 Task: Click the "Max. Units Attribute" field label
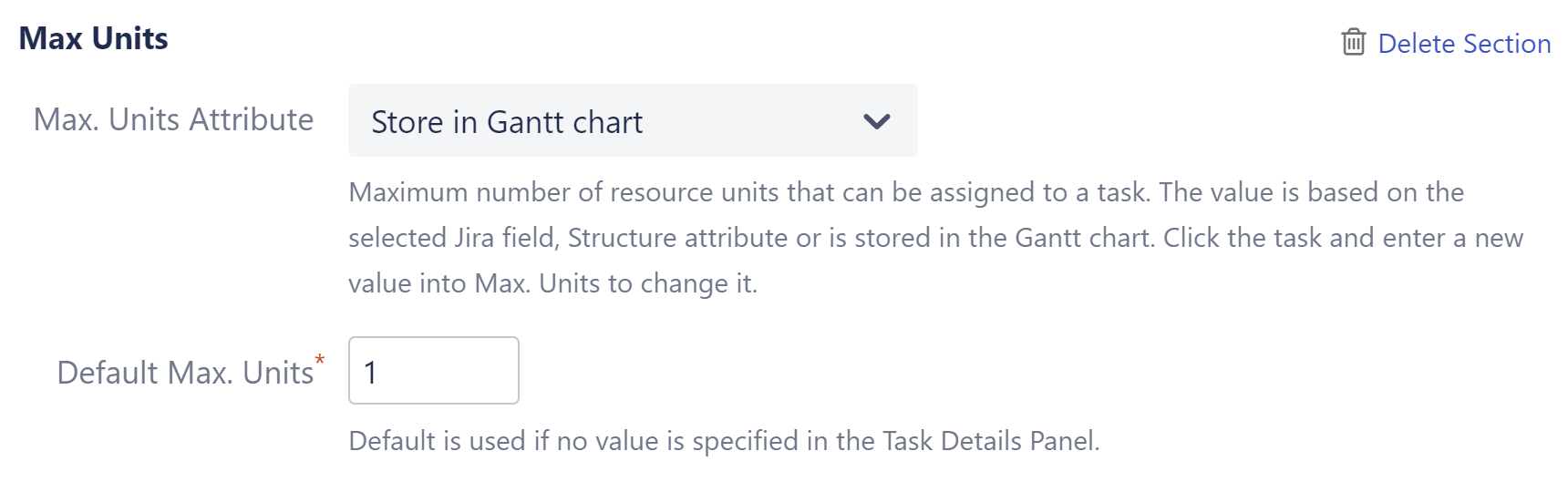tap(173, 119)
